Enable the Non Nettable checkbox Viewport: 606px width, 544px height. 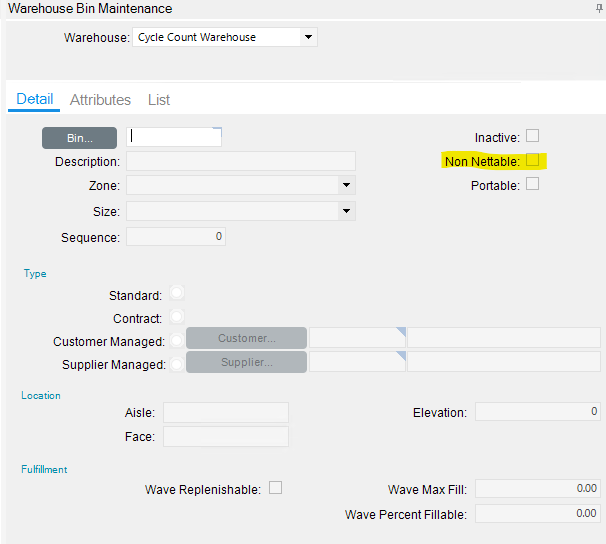pyautogui.click(x=533, y=160)
